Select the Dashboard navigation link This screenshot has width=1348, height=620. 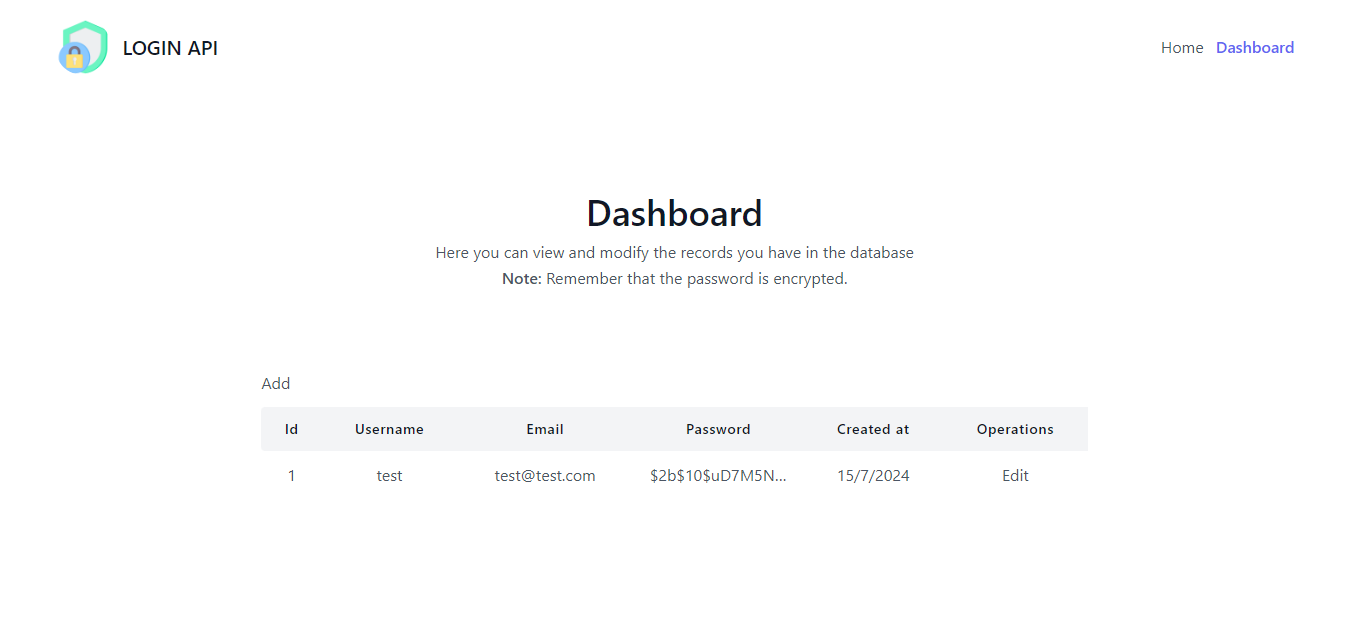[x=1255, y=47]
